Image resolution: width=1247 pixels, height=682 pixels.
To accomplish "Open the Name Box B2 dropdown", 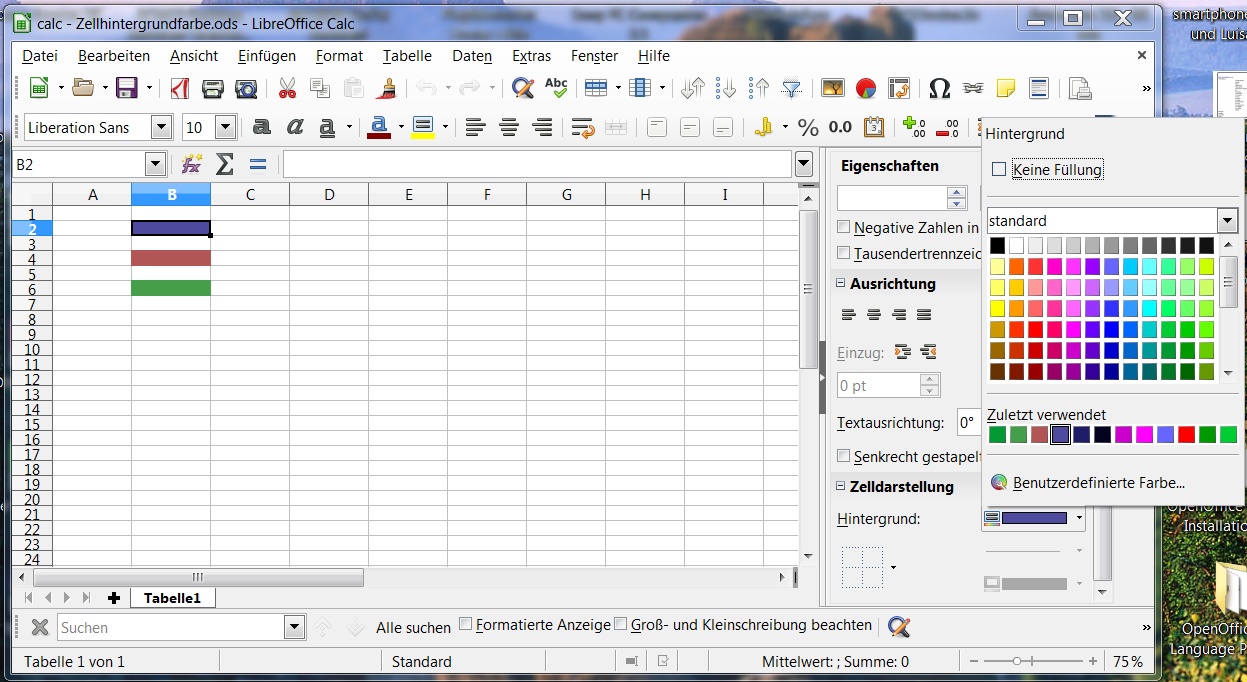I will pos(155,164).
